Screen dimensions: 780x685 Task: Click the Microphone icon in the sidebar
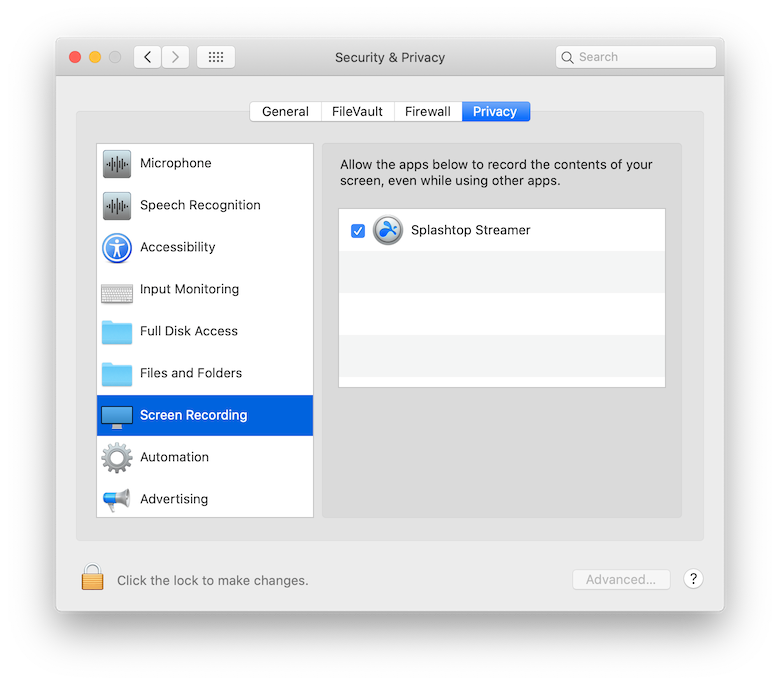tap(117, 164)
